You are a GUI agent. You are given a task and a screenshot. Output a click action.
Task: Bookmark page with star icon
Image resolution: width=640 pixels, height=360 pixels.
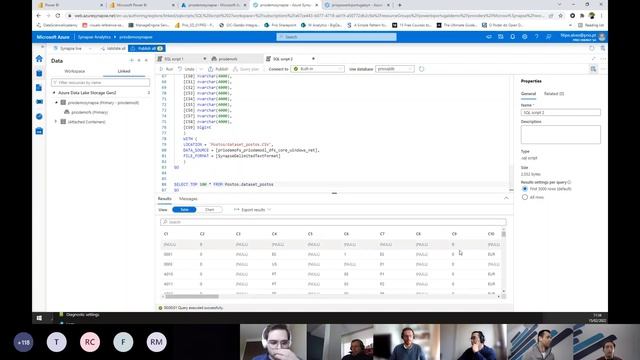560,16
